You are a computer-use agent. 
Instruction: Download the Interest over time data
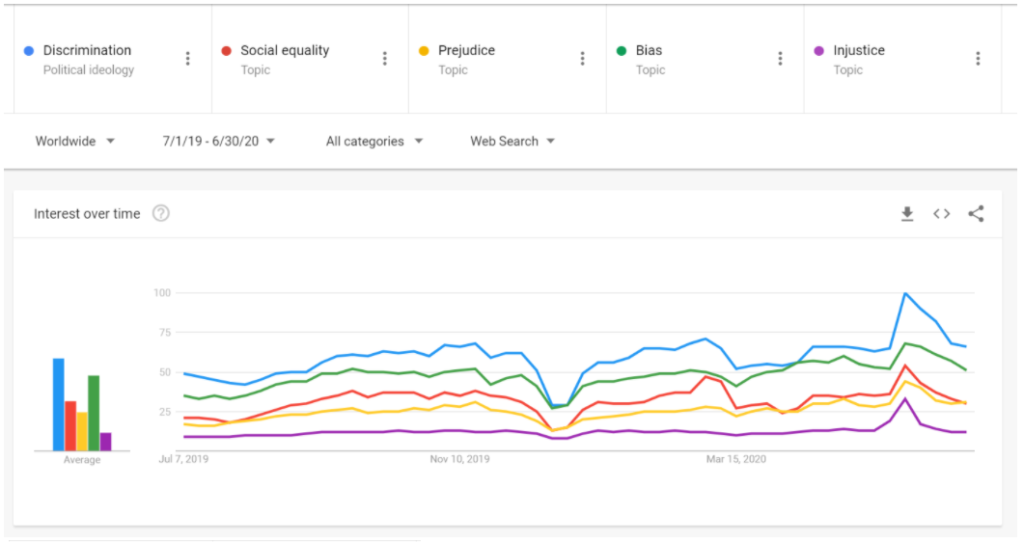[x=907, y=214]
